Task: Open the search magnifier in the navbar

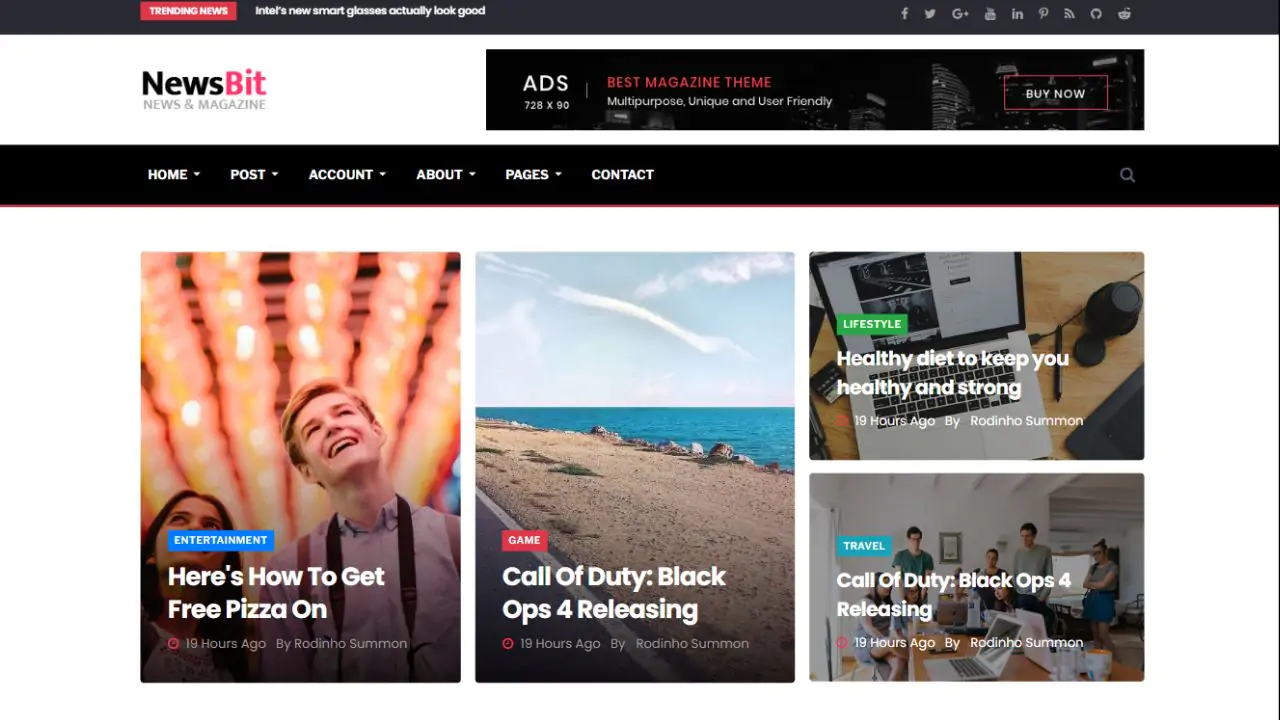Action: pyautogui.click(x=1127, y=174)
